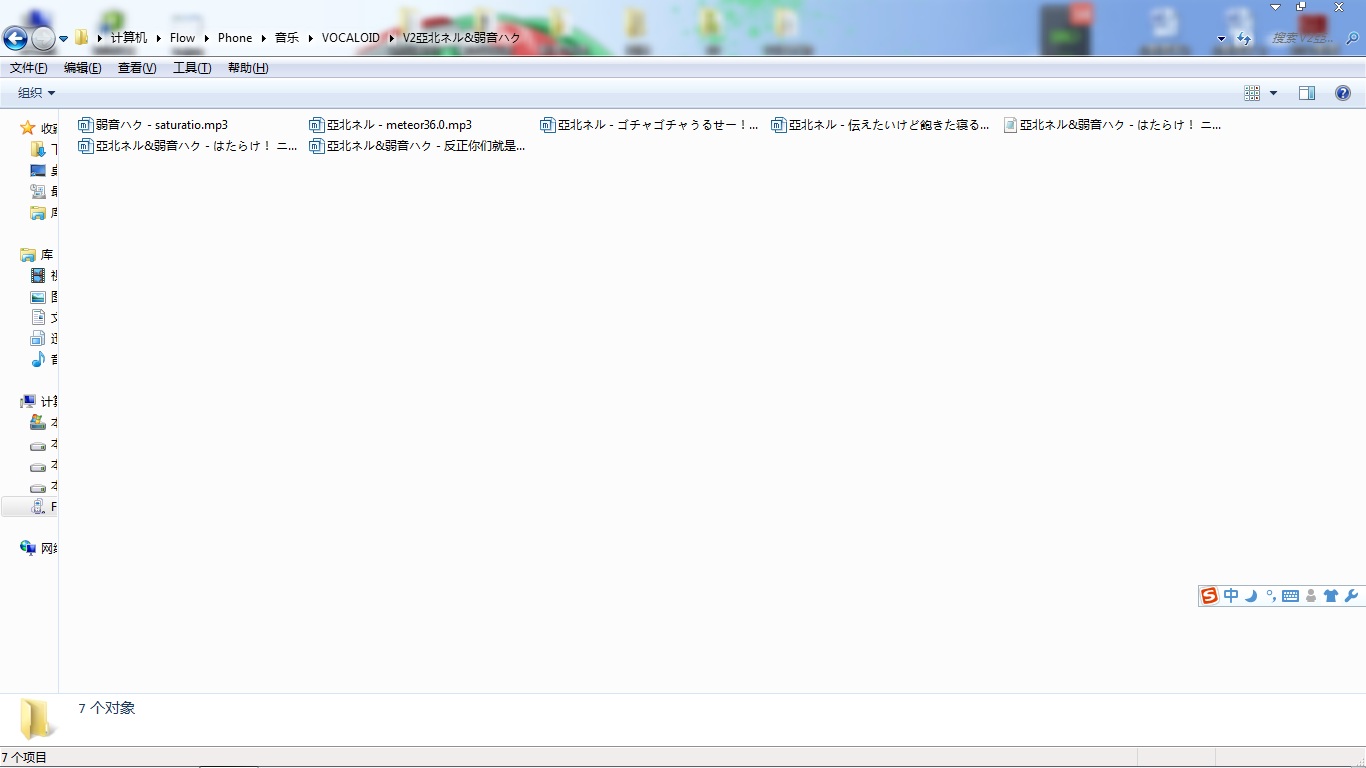Open the 组织 dropdown menu
Screen dimensions: 1366x768
(37, 93)
